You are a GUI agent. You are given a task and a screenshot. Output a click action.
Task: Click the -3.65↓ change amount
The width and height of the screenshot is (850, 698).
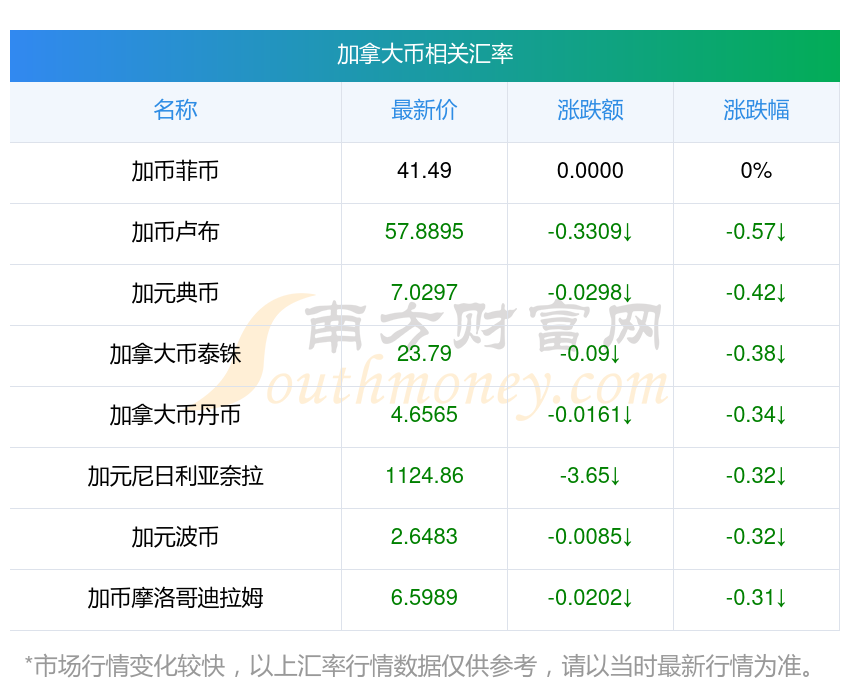(x=590, y=476)
